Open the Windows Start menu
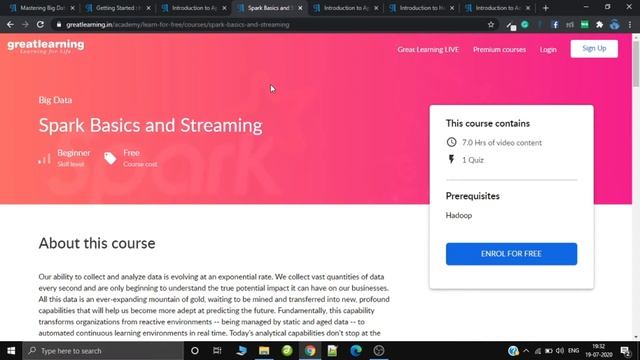 [11, 351]
